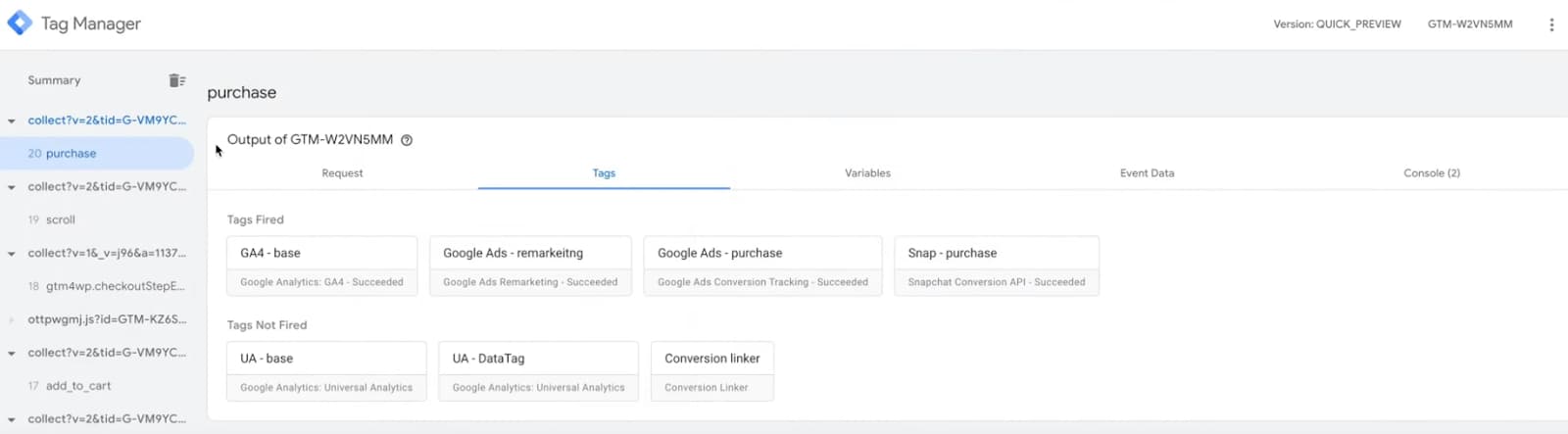The height and width of the screenshot is (434, 1568).
Task: Click Google Analytics: GA4 - Succeeded text
Action: (x=321, y=282)
